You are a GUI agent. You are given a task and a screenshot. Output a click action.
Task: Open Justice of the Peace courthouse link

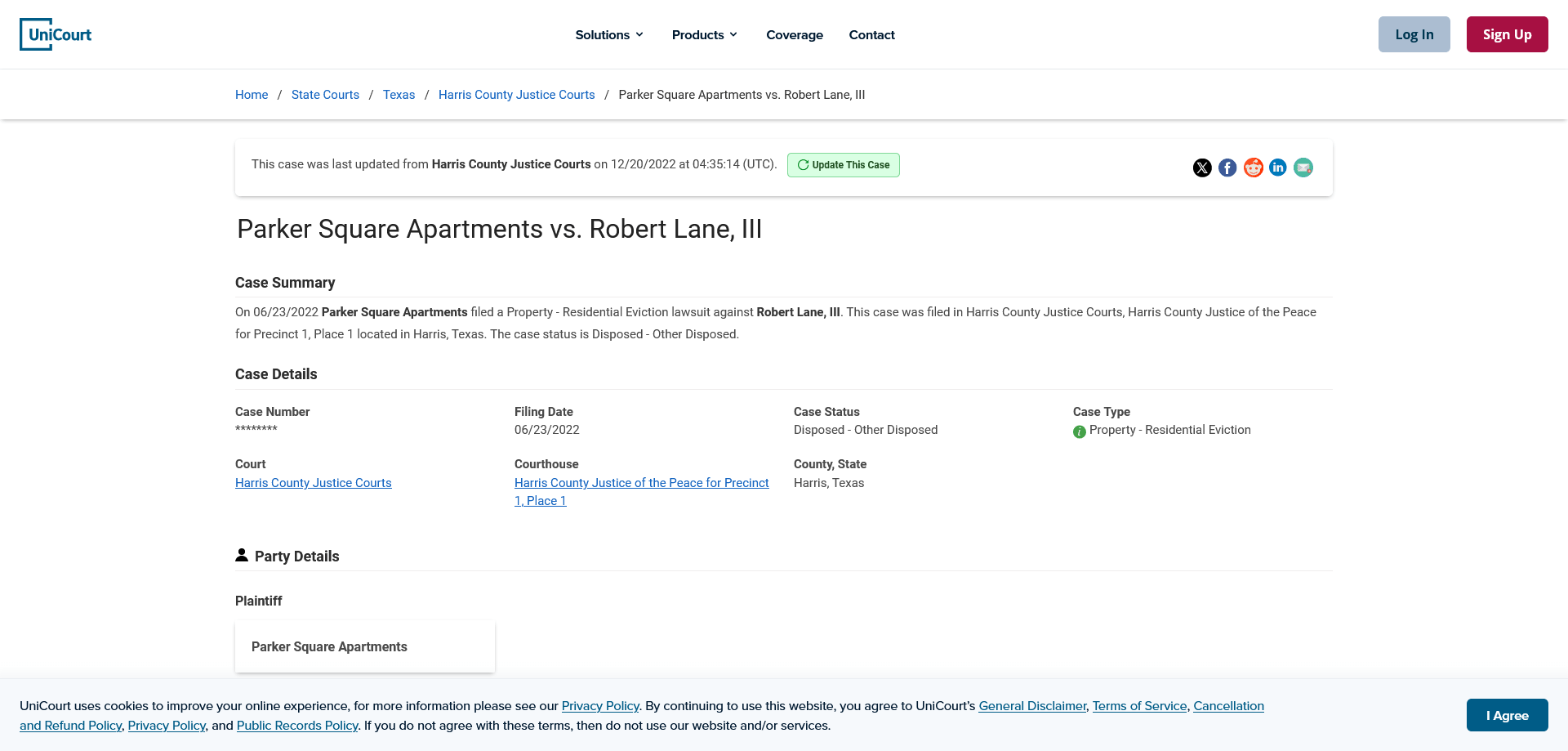coord(642,492)
